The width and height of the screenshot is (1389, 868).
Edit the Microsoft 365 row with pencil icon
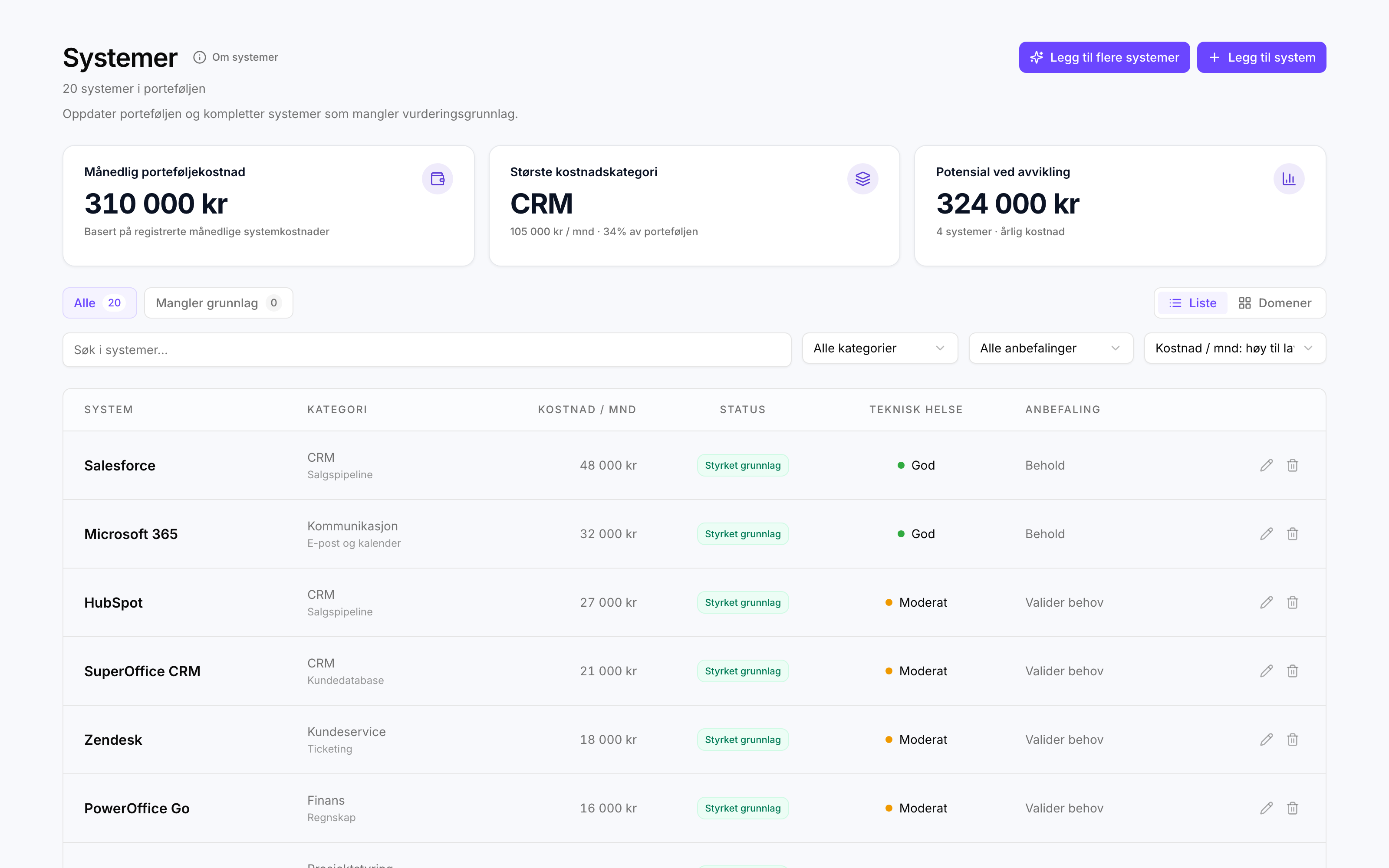click(1266, 534)
